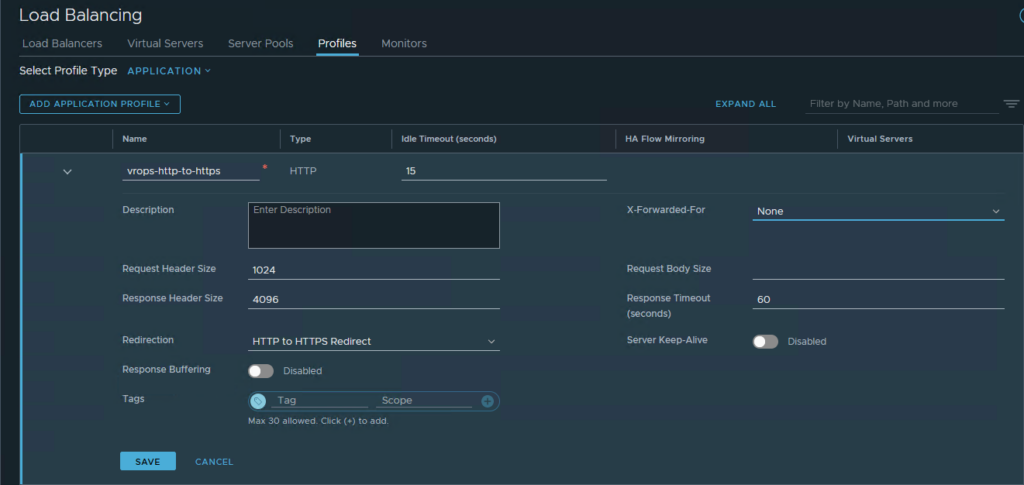This screenshot has height=485, width=1024.
Task: Switch to the Monitors tab
Action: point(404,44)
